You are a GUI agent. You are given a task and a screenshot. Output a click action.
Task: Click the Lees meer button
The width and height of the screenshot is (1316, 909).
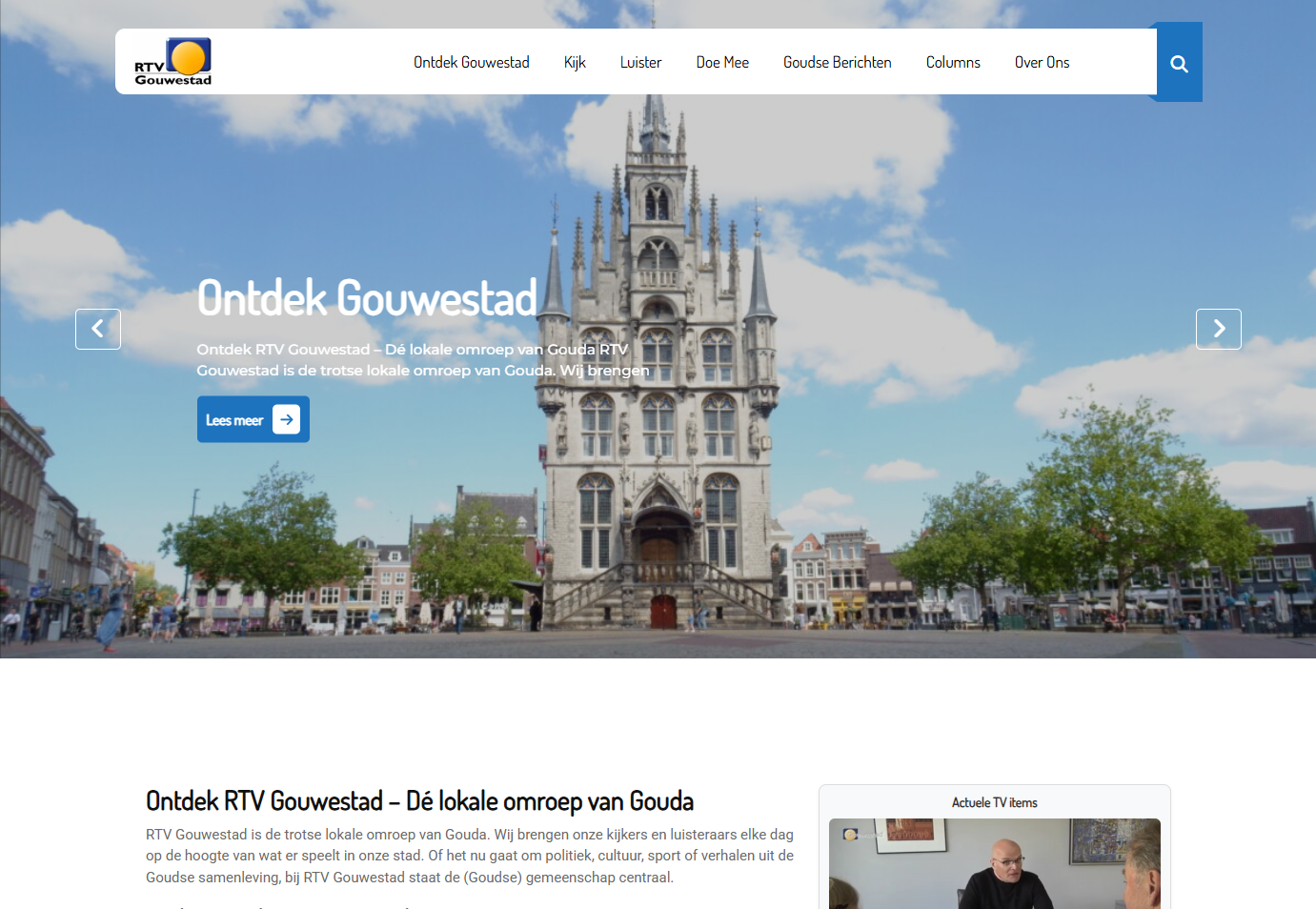pyautogui.click(x=253, y=419)
